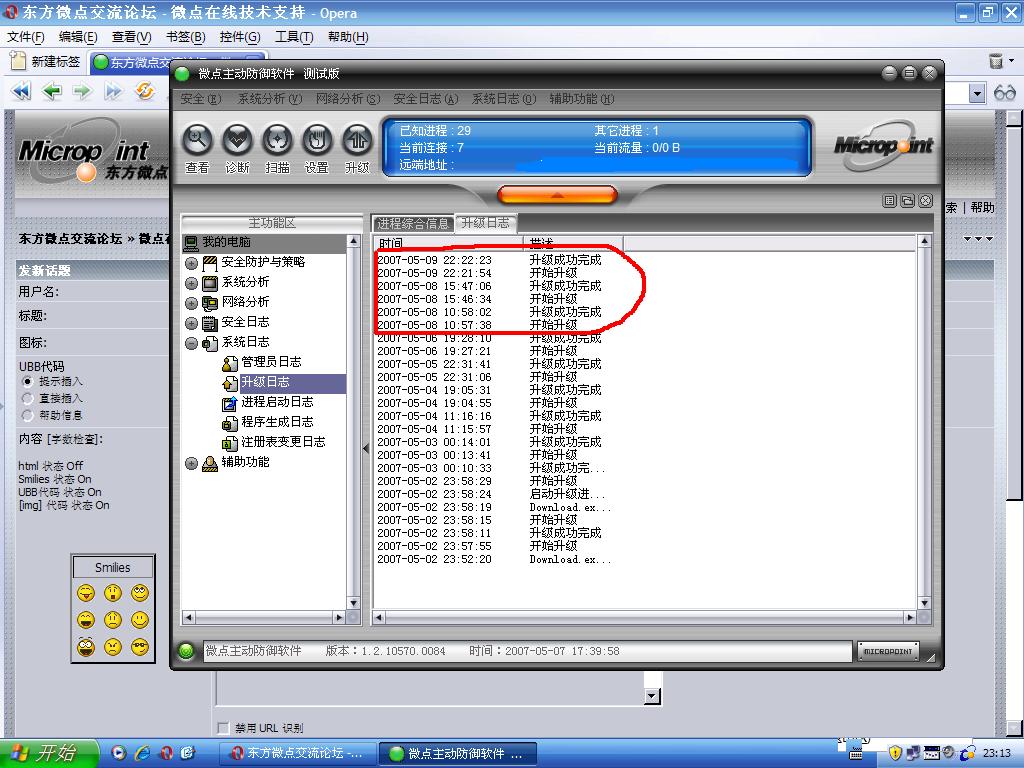The height and width of the screenshot is (768, 1024).
Task: Select 直接插入 radio button
Action: coord(27,398)
